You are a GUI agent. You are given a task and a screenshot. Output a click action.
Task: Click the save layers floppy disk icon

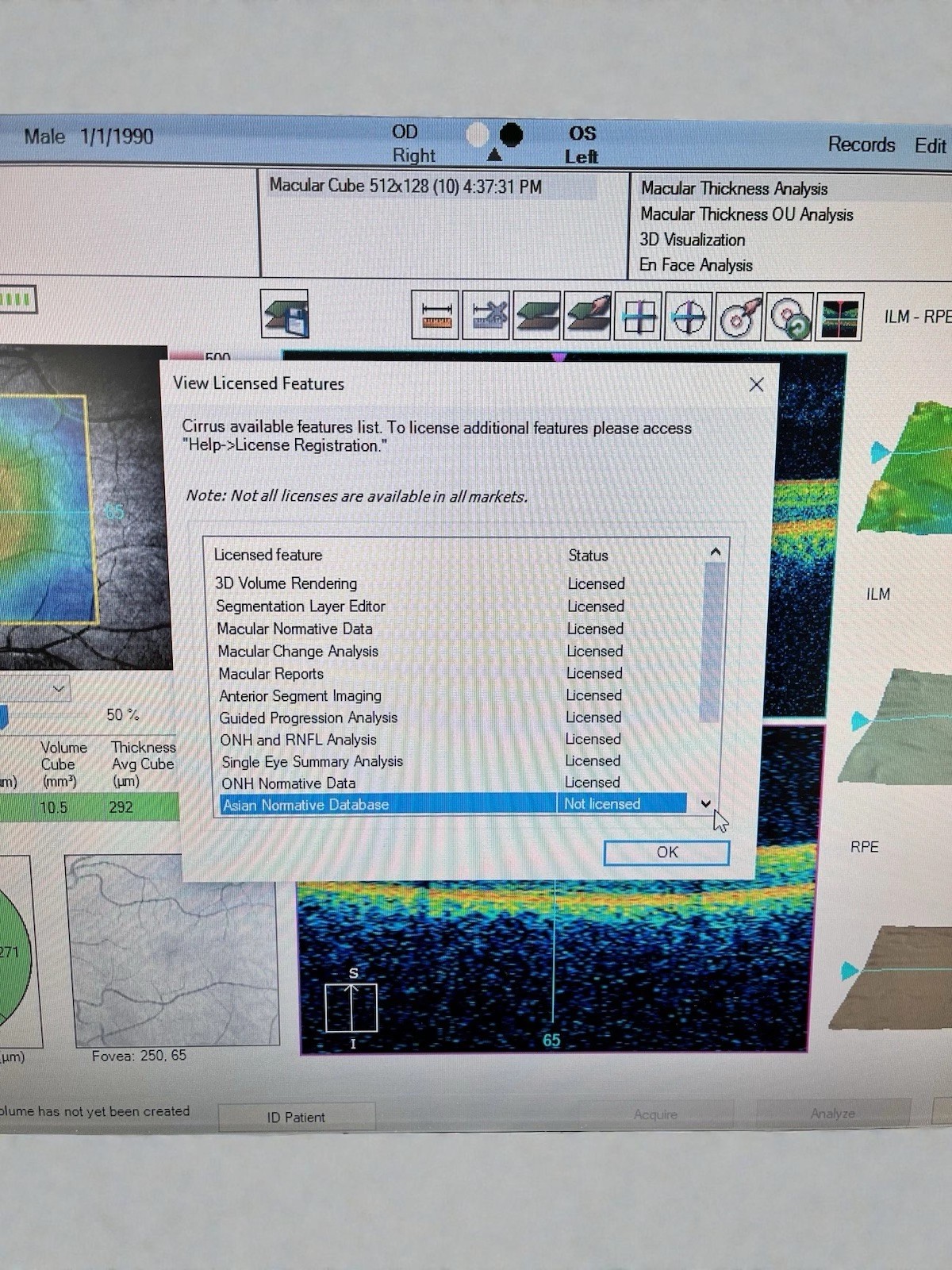[x=285, y=314]
